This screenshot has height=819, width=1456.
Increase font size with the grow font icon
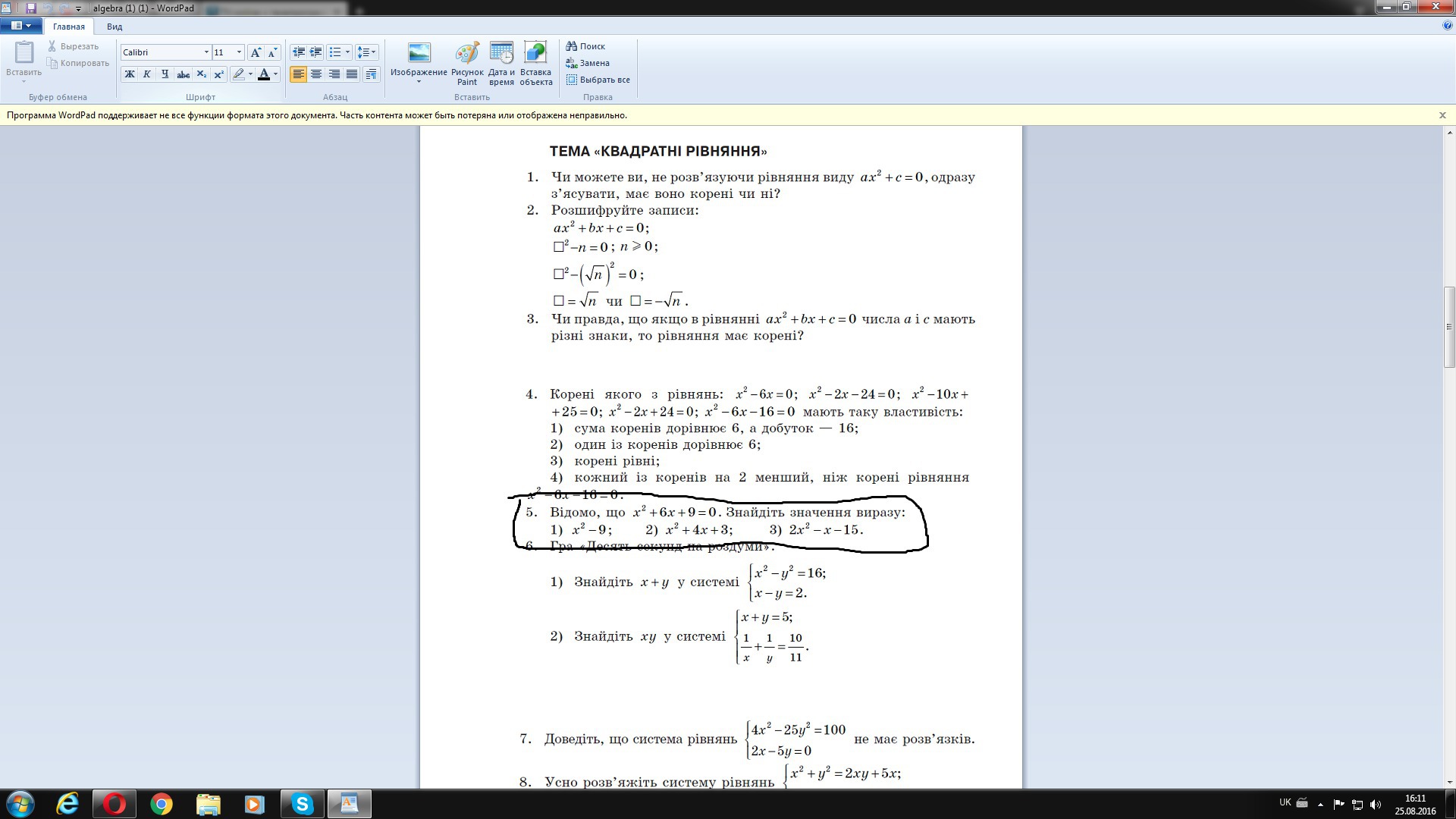click(256, 52)
